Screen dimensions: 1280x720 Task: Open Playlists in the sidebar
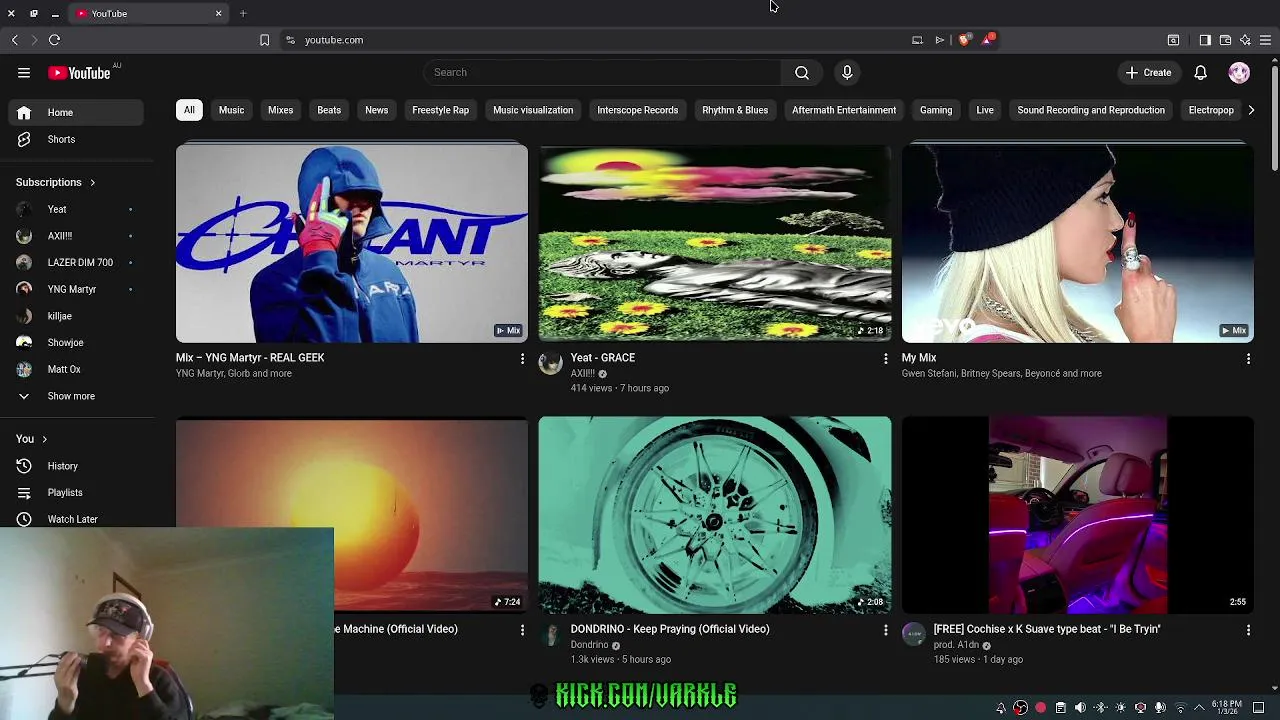[x=76, y=493]
